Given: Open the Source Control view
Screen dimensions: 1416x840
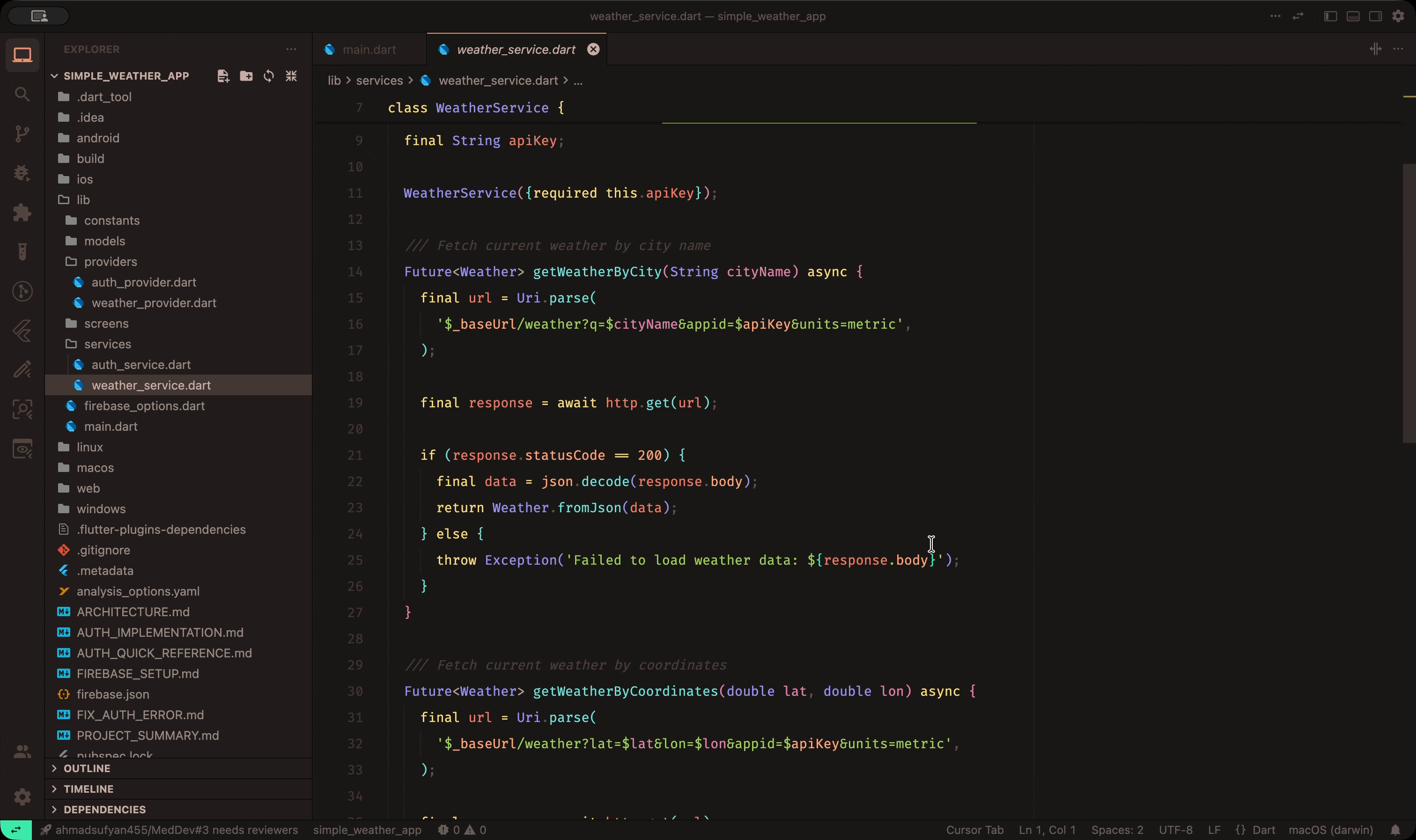Looking at the screenshot, I should [22, 133].
